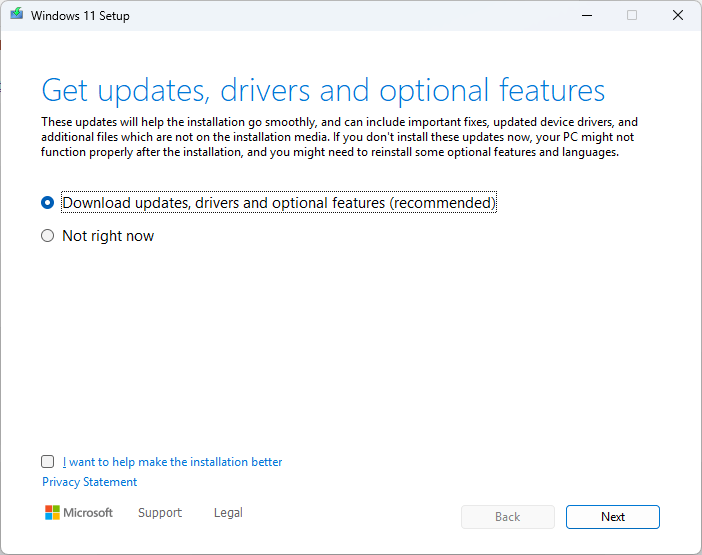Click the 'Not right now' label text
This screenshot has height=555, width=702.
108,237
